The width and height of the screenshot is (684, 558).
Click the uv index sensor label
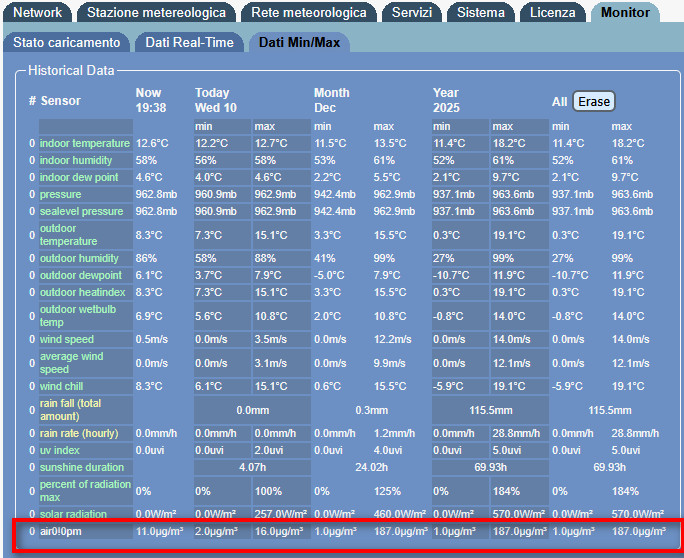(62, 450)
